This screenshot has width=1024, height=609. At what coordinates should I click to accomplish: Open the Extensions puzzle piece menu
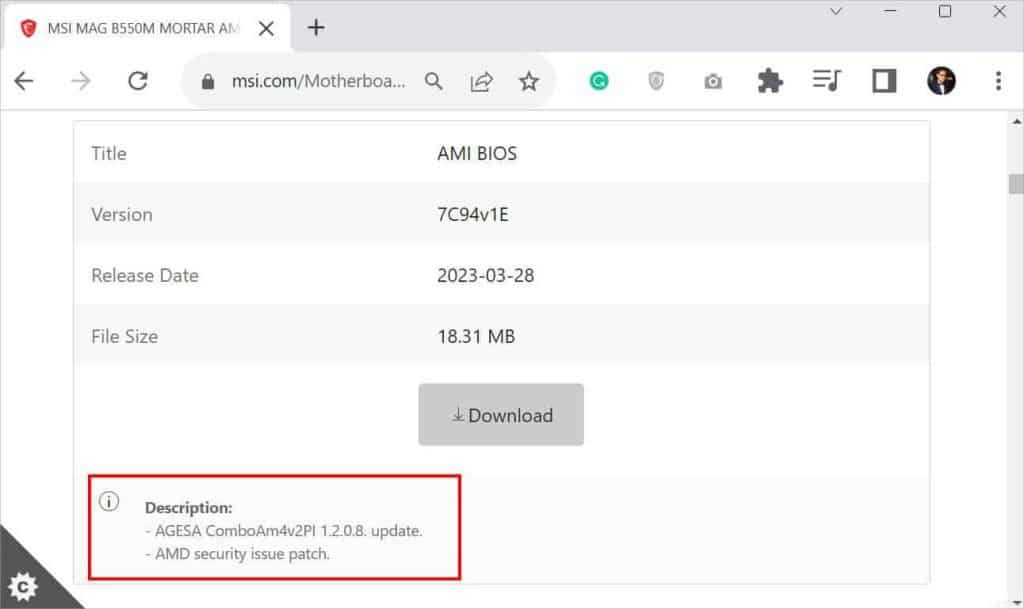(770, 81)
